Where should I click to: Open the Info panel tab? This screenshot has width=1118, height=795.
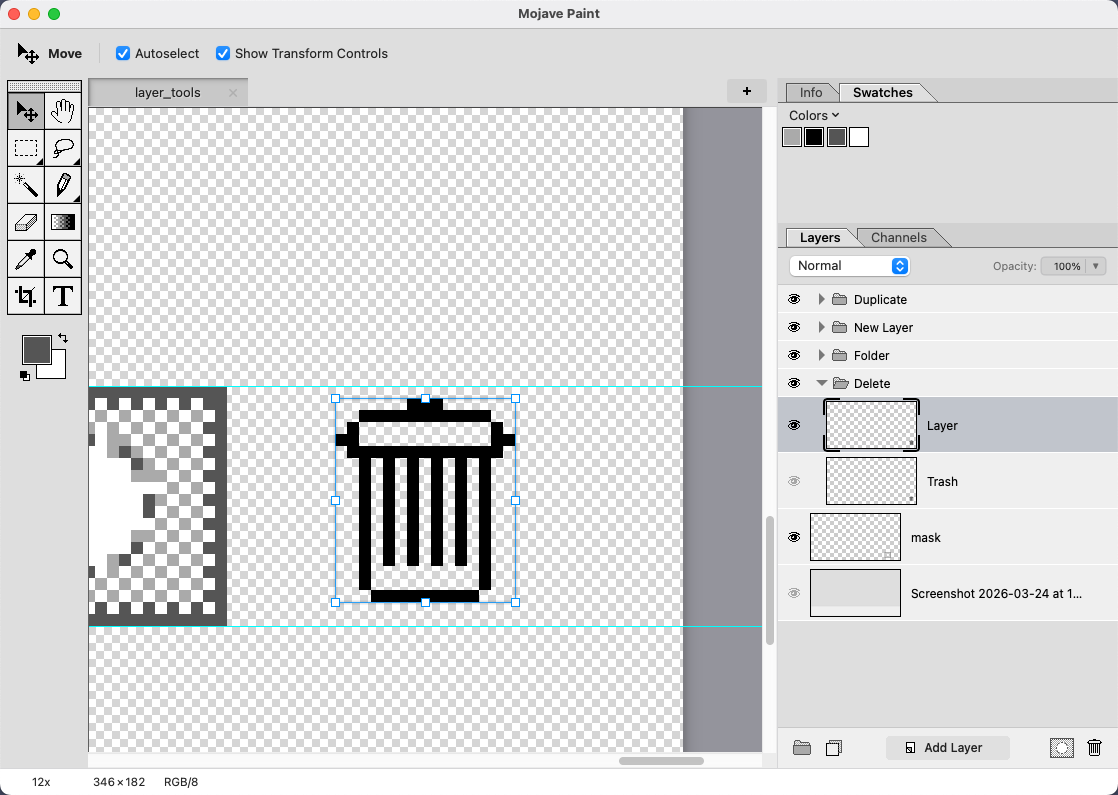click(811, 93)
